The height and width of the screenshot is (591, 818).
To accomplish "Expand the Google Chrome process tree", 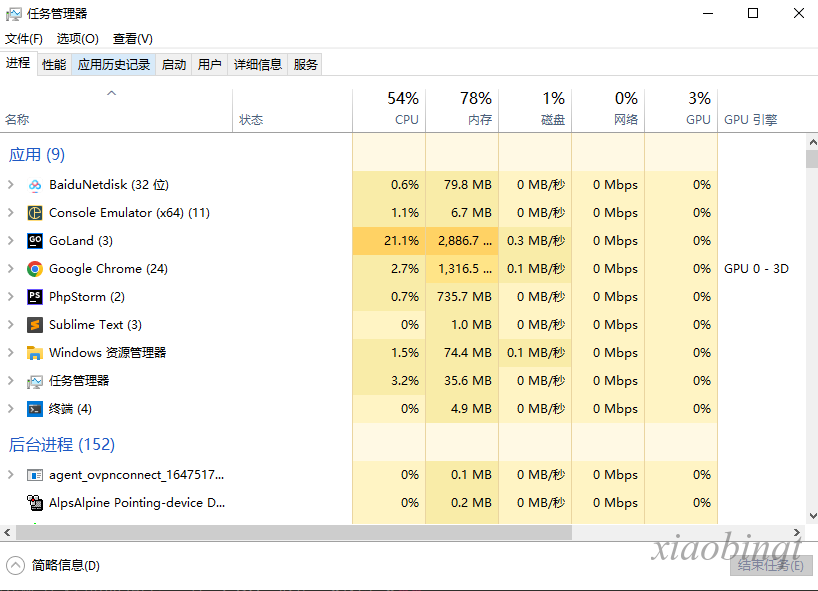I will [x=11, y=269].
